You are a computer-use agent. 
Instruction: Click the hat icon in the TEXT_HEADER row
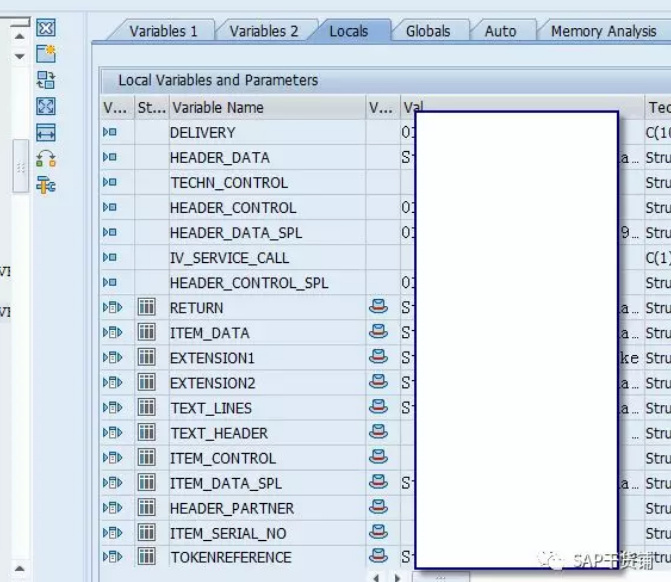[378, 432]
